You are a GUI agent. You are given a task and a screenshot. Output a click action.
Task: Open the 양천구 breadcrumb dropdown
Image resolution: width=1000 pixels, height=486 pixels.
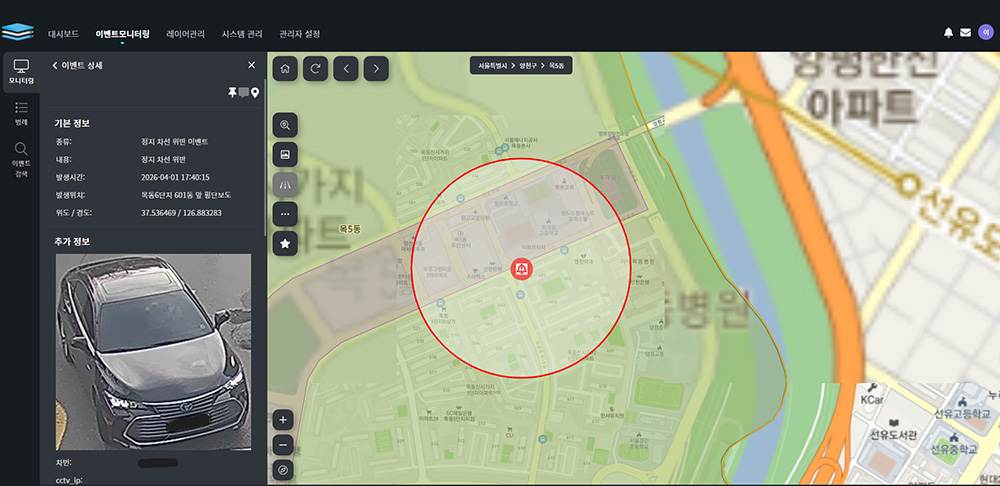[527, 67]
